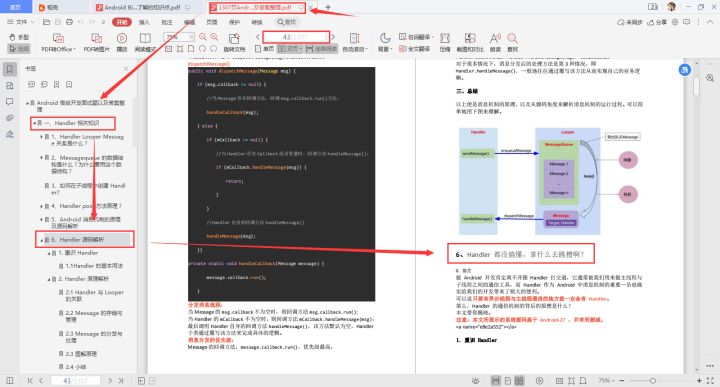Viewport: 720px width, 387px height.
Task: Click full text translation (全文翻译)
Action: (415, 49)
